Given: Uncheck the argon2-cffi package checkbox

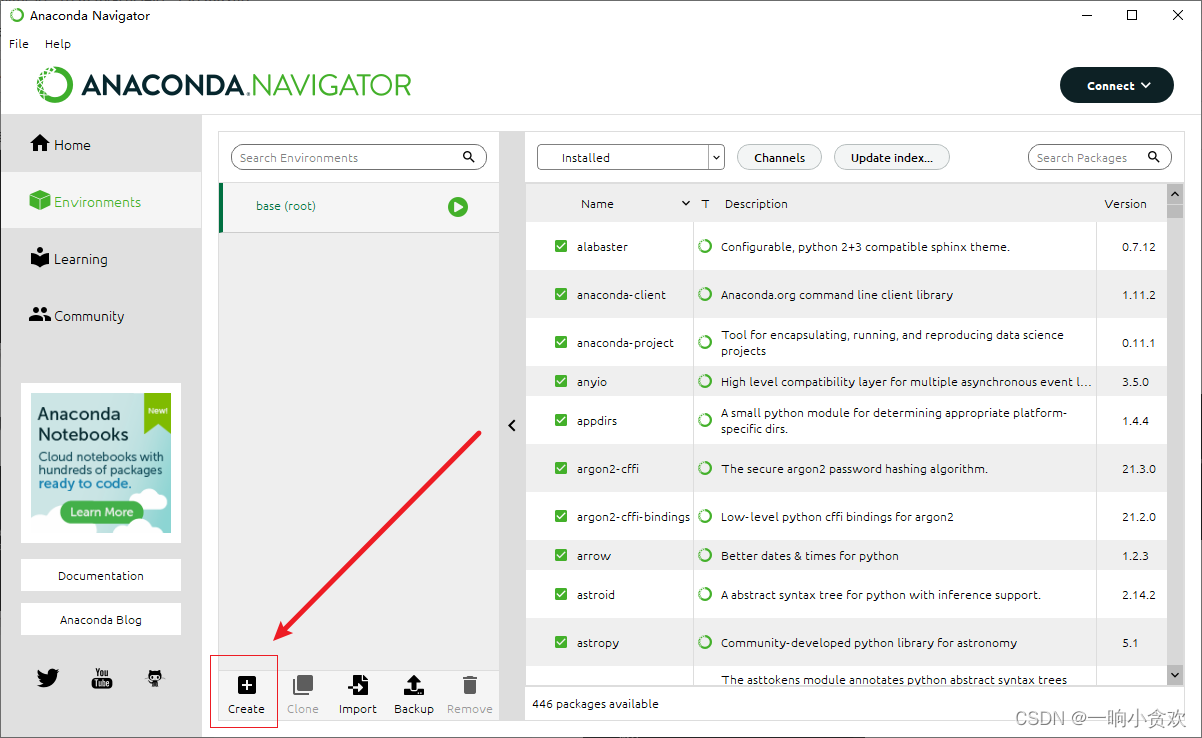Looking at the screenshot, I should (561, 468).
